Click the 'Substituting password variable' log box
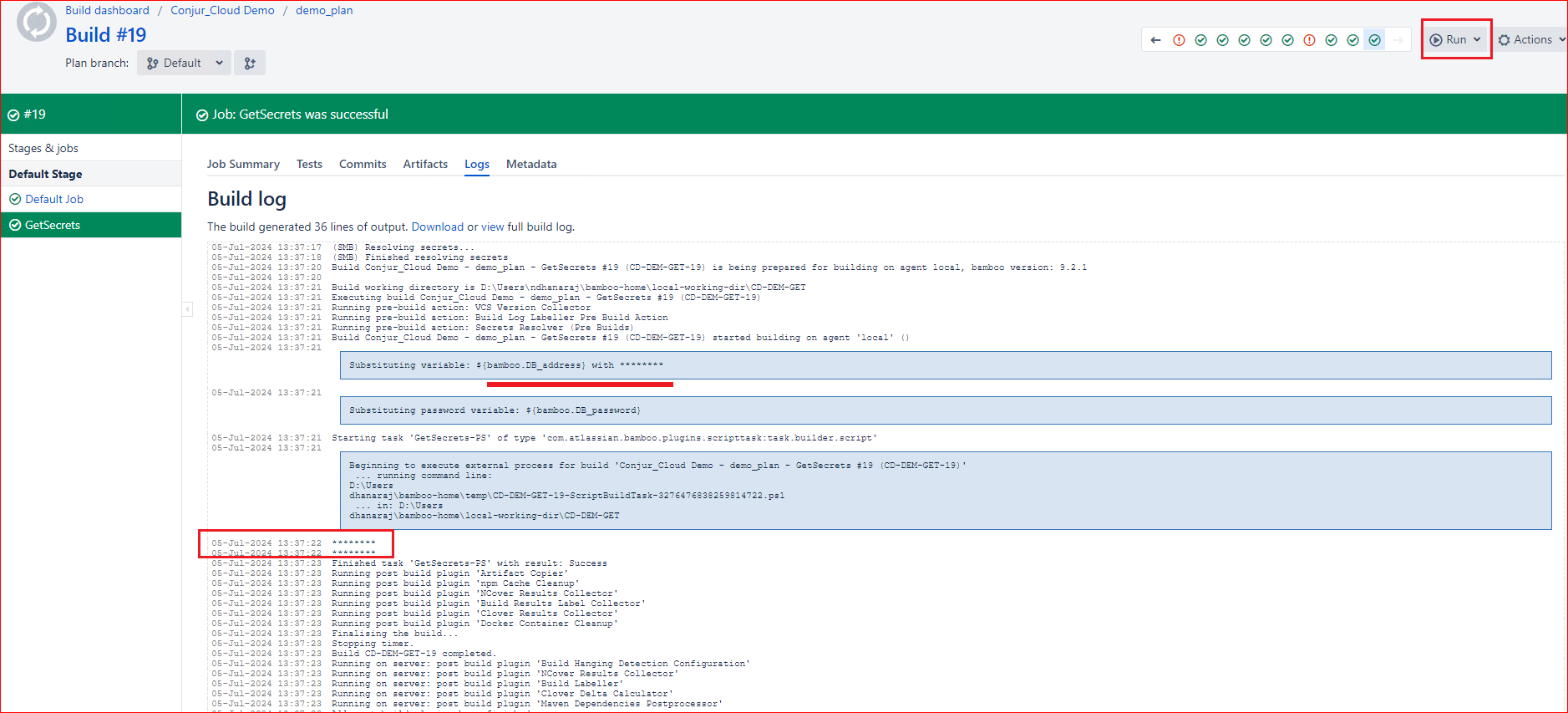The width and height of the screenshot is (1568, 713). point(946,410)
